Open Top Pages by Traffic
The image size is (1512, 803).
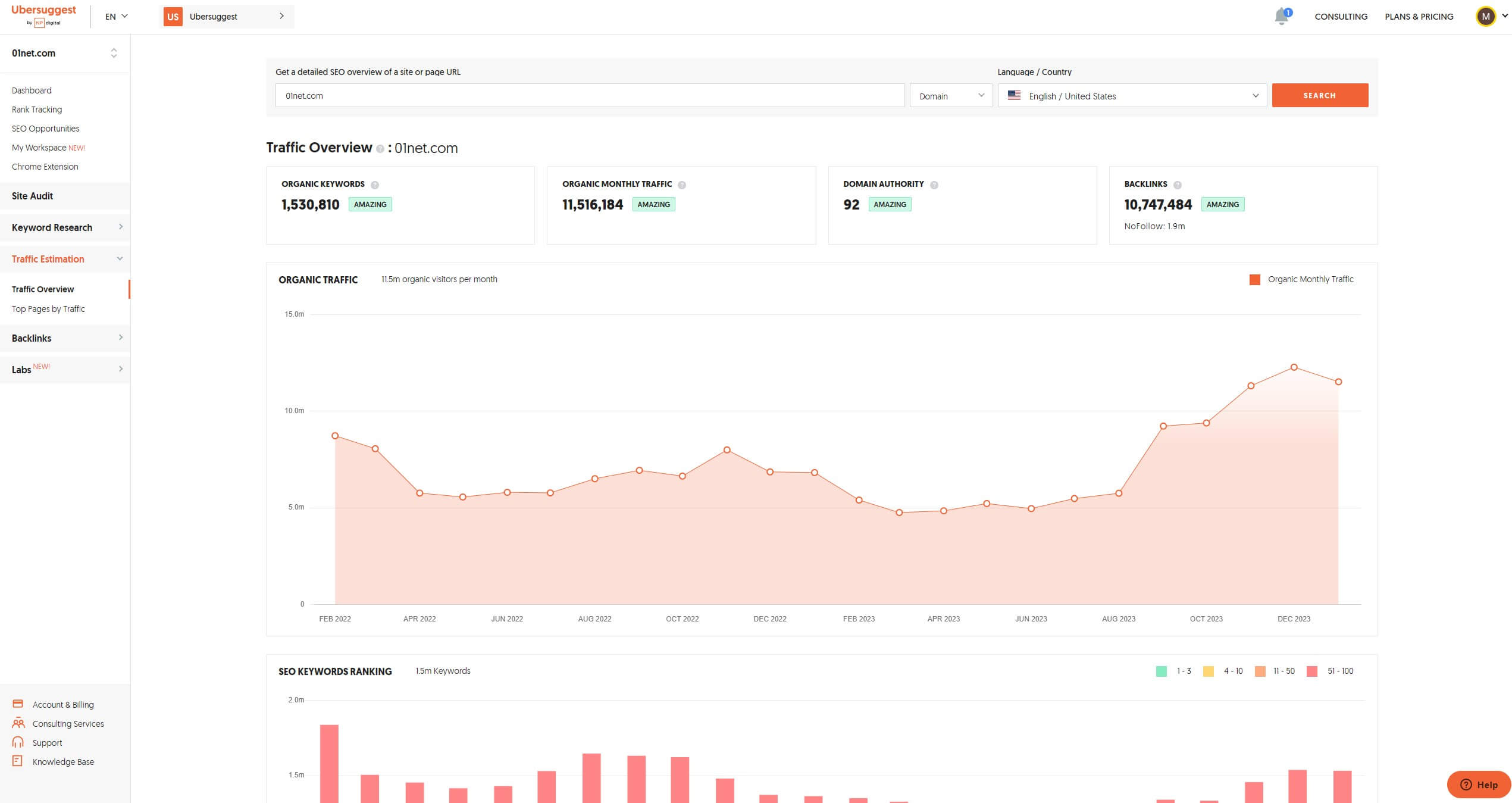(48, 309)
